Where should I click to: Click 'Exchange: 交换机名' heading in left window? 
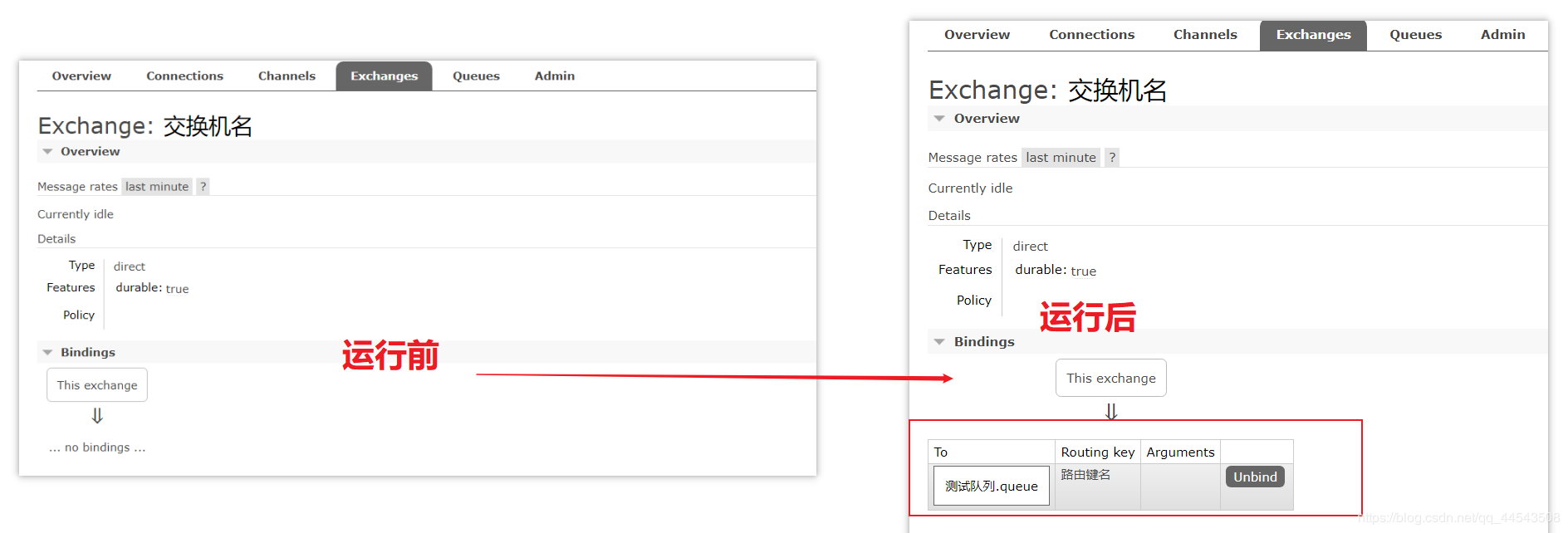(145, 126)
